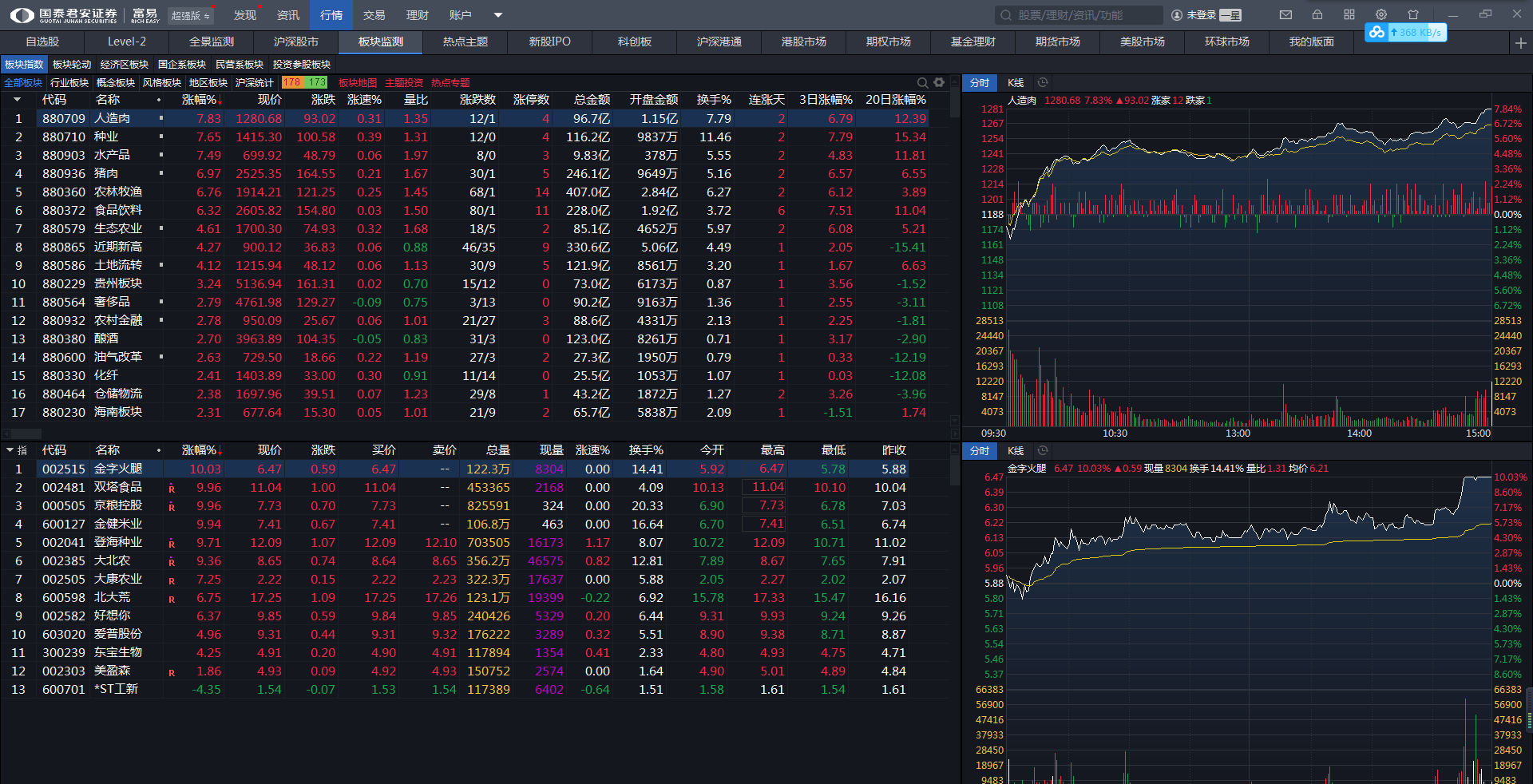Add a new page with plus icon
The image size is (1533, 784).
pos(1520,43)
